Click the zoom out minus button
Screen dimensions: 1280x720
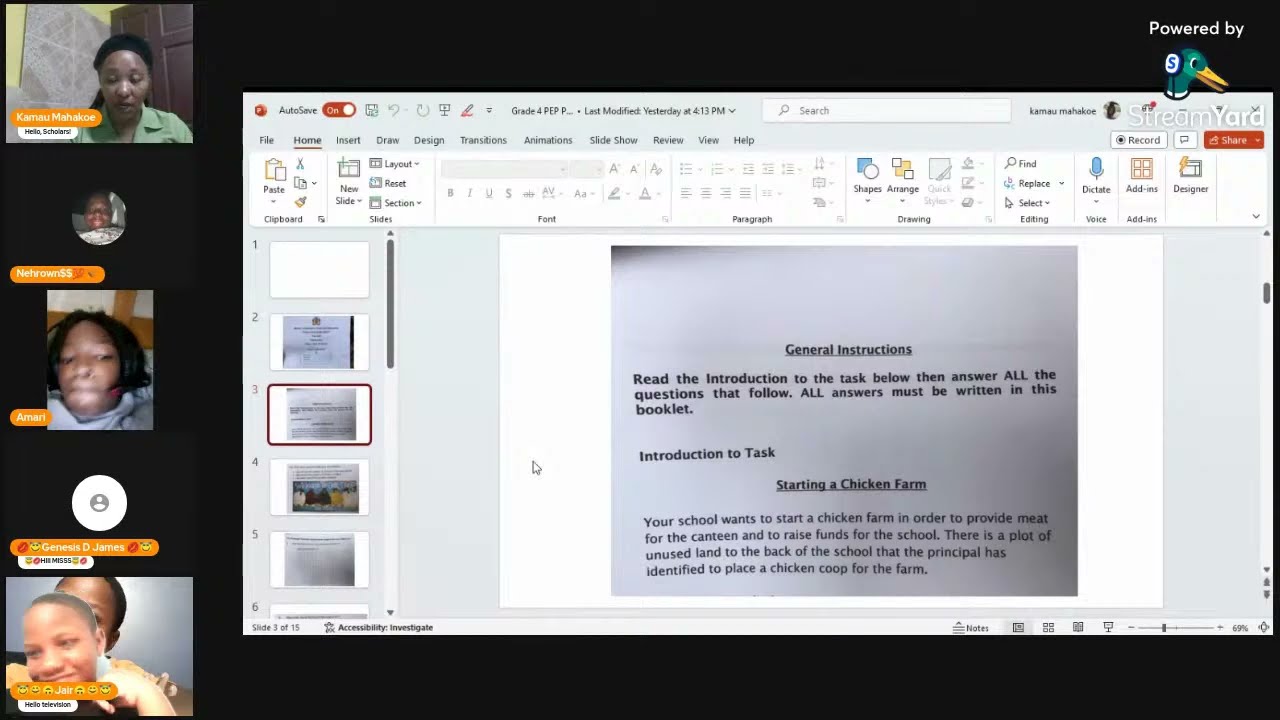(1131, 627)
